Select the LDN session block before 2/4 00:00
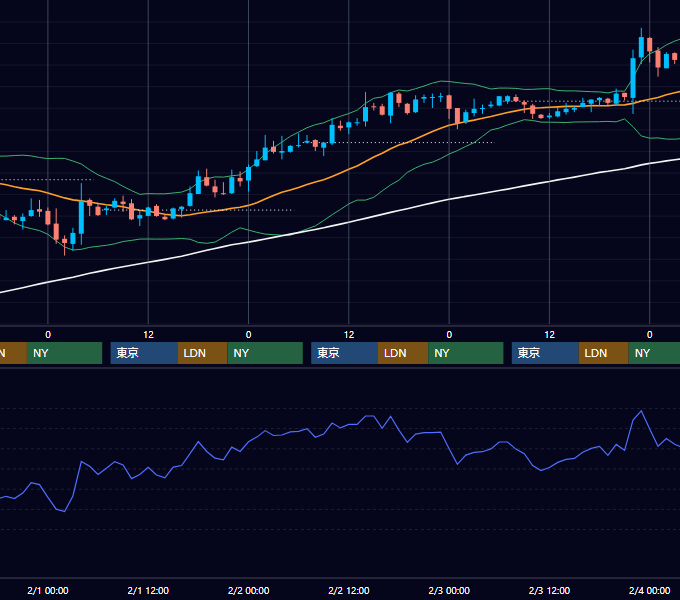The width and height of the screenshot is (680, 600). (604, 353)
